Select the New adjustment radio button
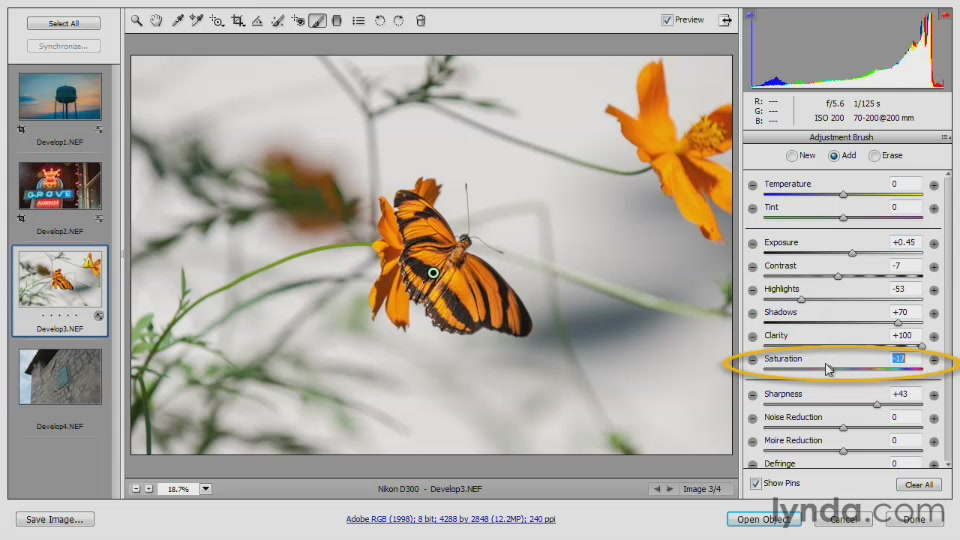 click(792, 156)
